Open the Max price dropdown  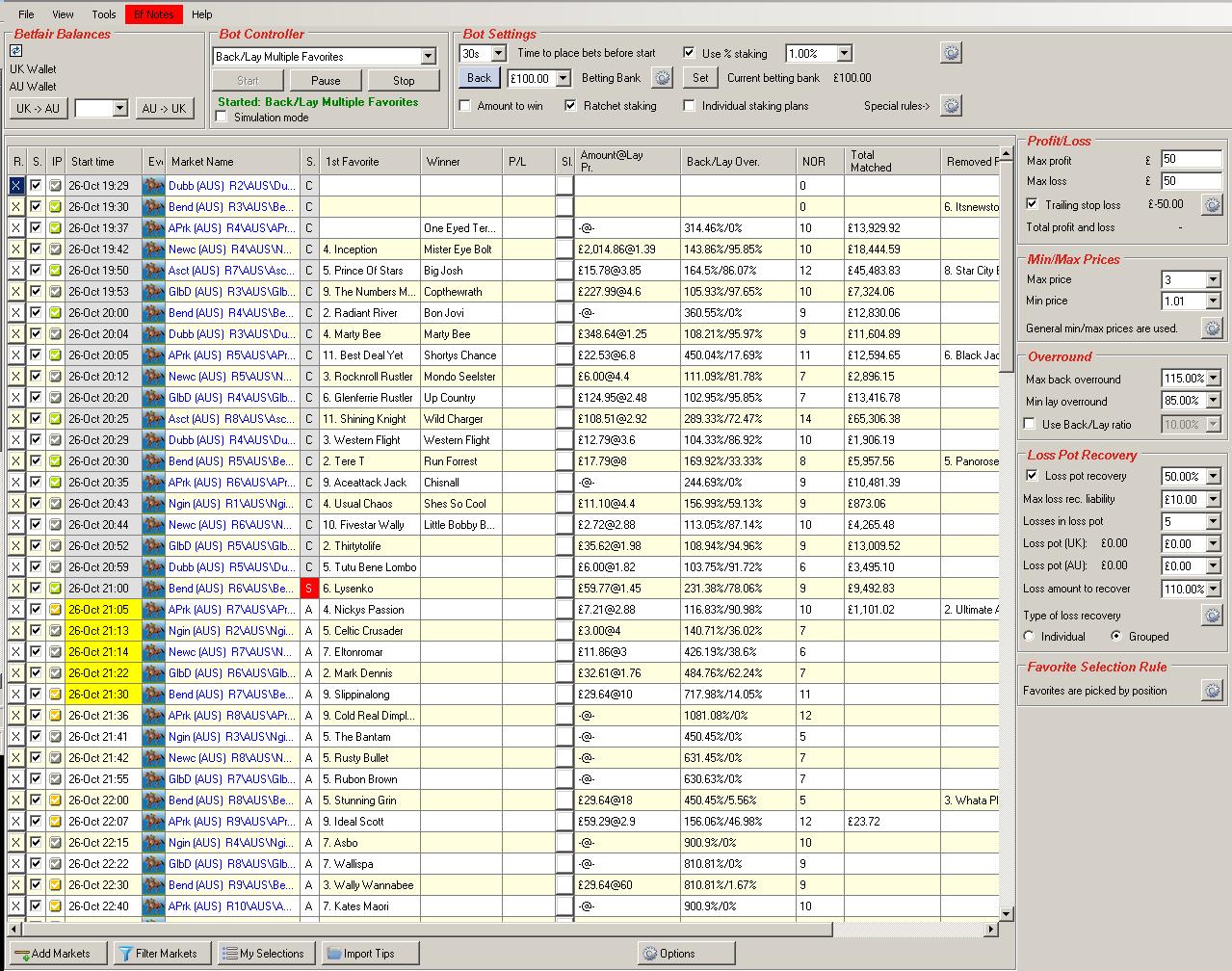(x=1213, y=280)
